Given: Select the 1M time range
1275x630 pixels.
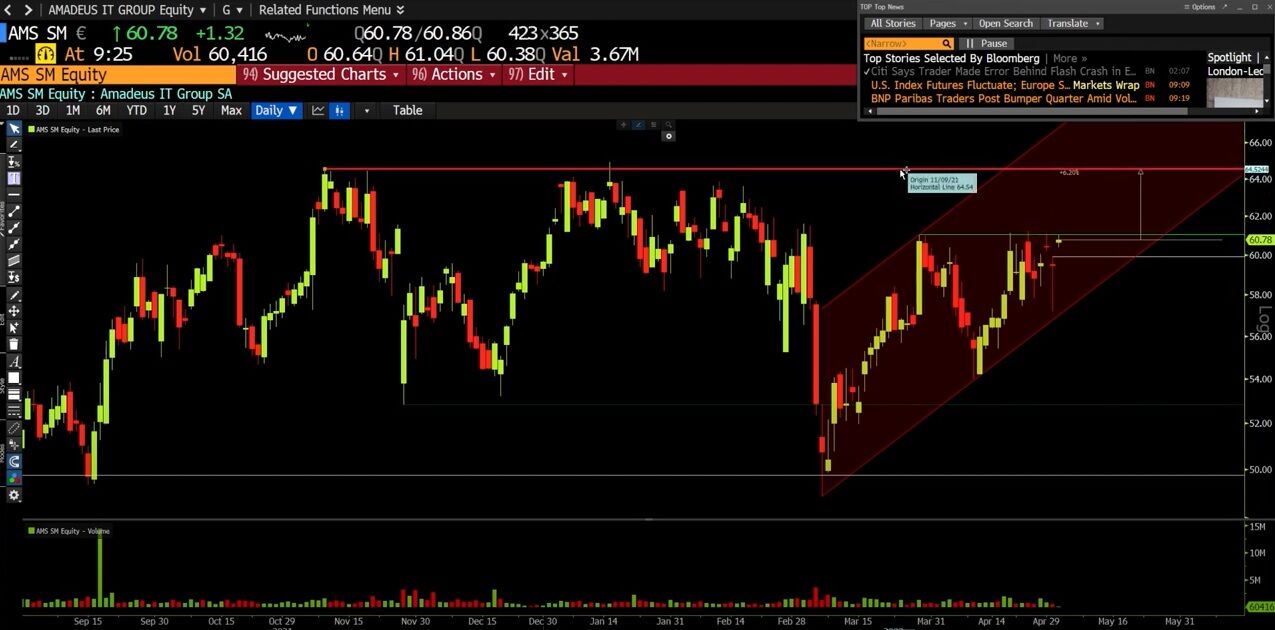Looking at the screenshot, I should click(x=72, y=110).
